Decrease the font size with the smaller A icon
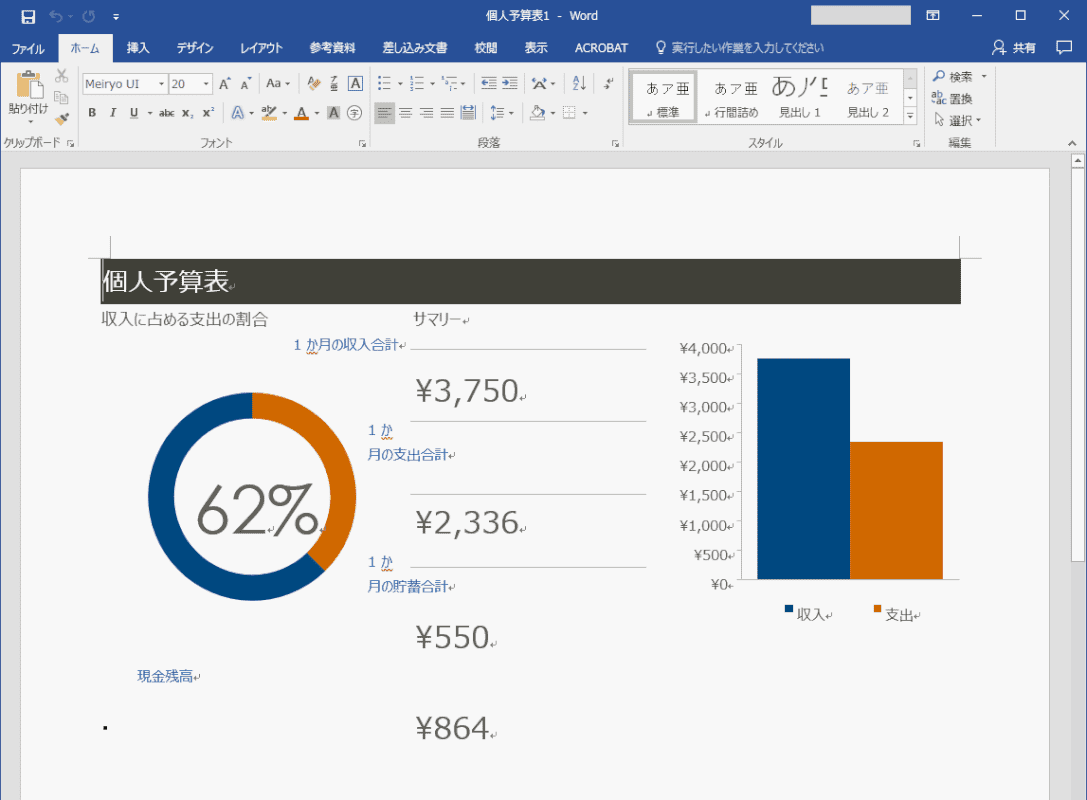This screenshot has width=1087, height=800. (245, 84)
